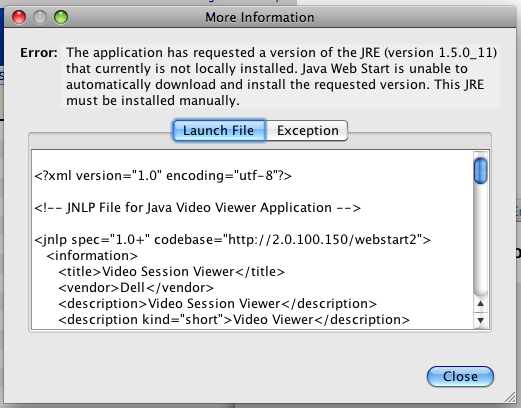
Task: Switch to the Exception tab
Action: coord(307,131)
